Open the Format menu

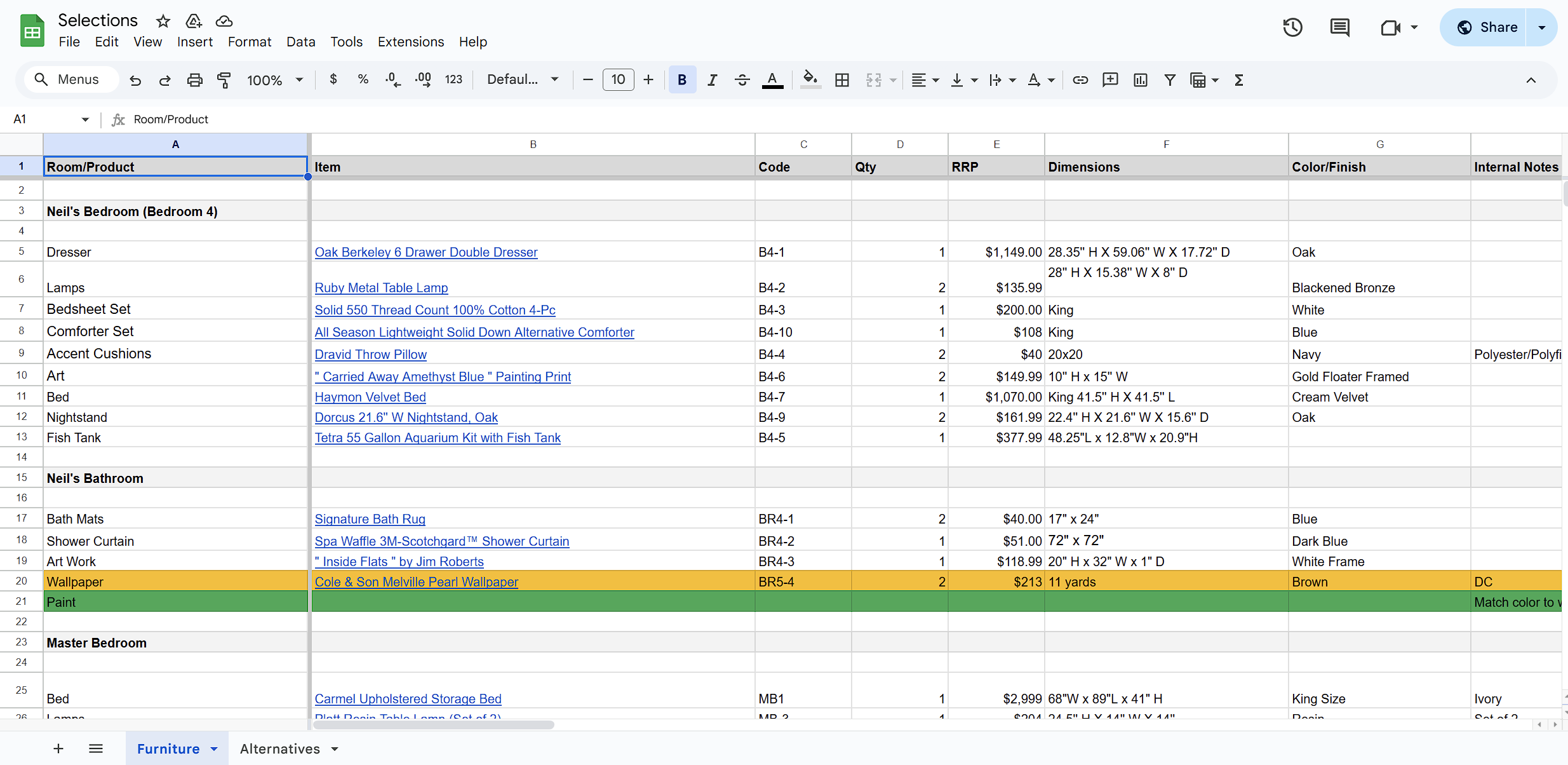coord(250,42)
